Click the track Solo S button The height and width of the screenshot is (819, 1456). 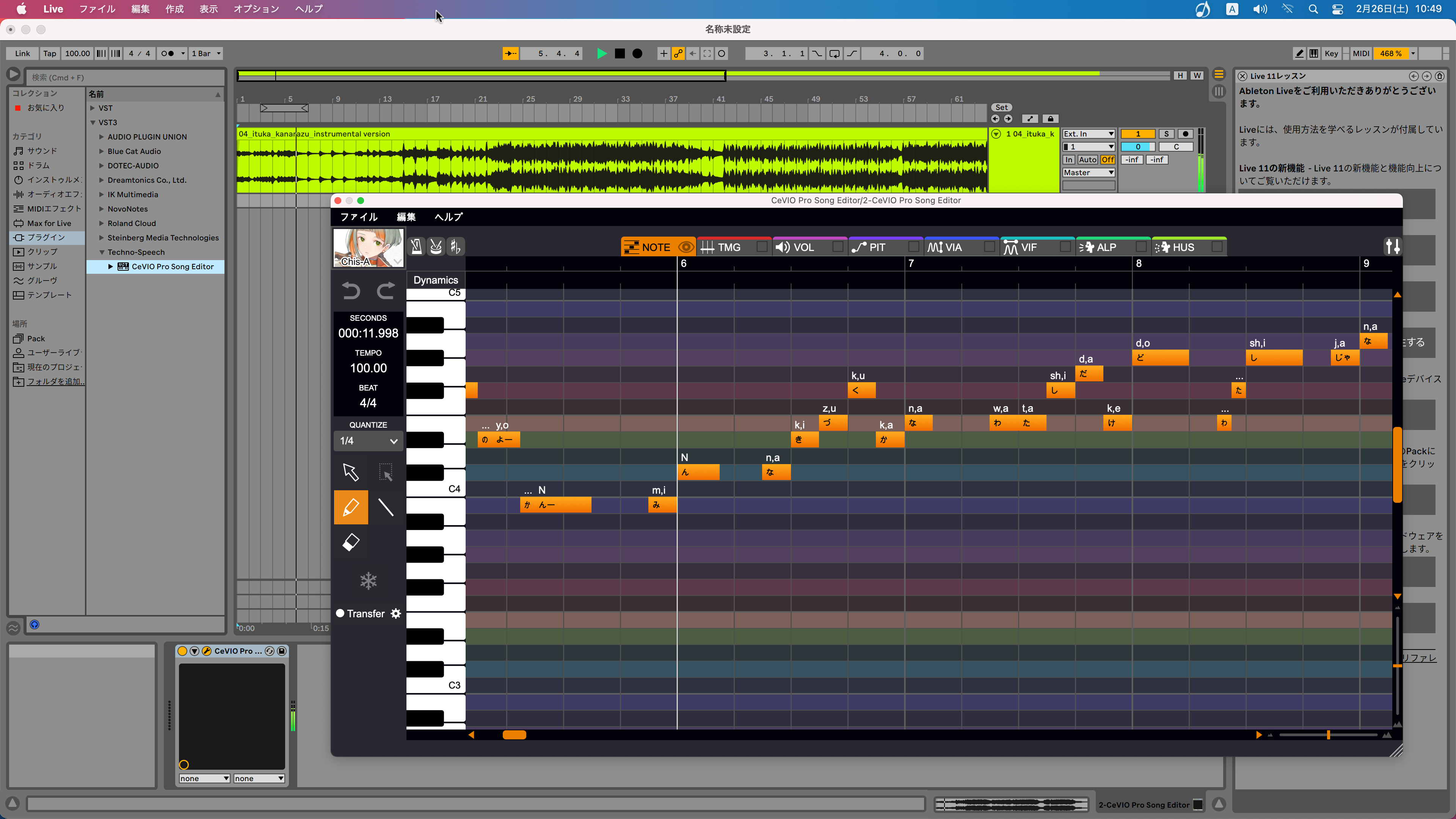point(1166,134)
